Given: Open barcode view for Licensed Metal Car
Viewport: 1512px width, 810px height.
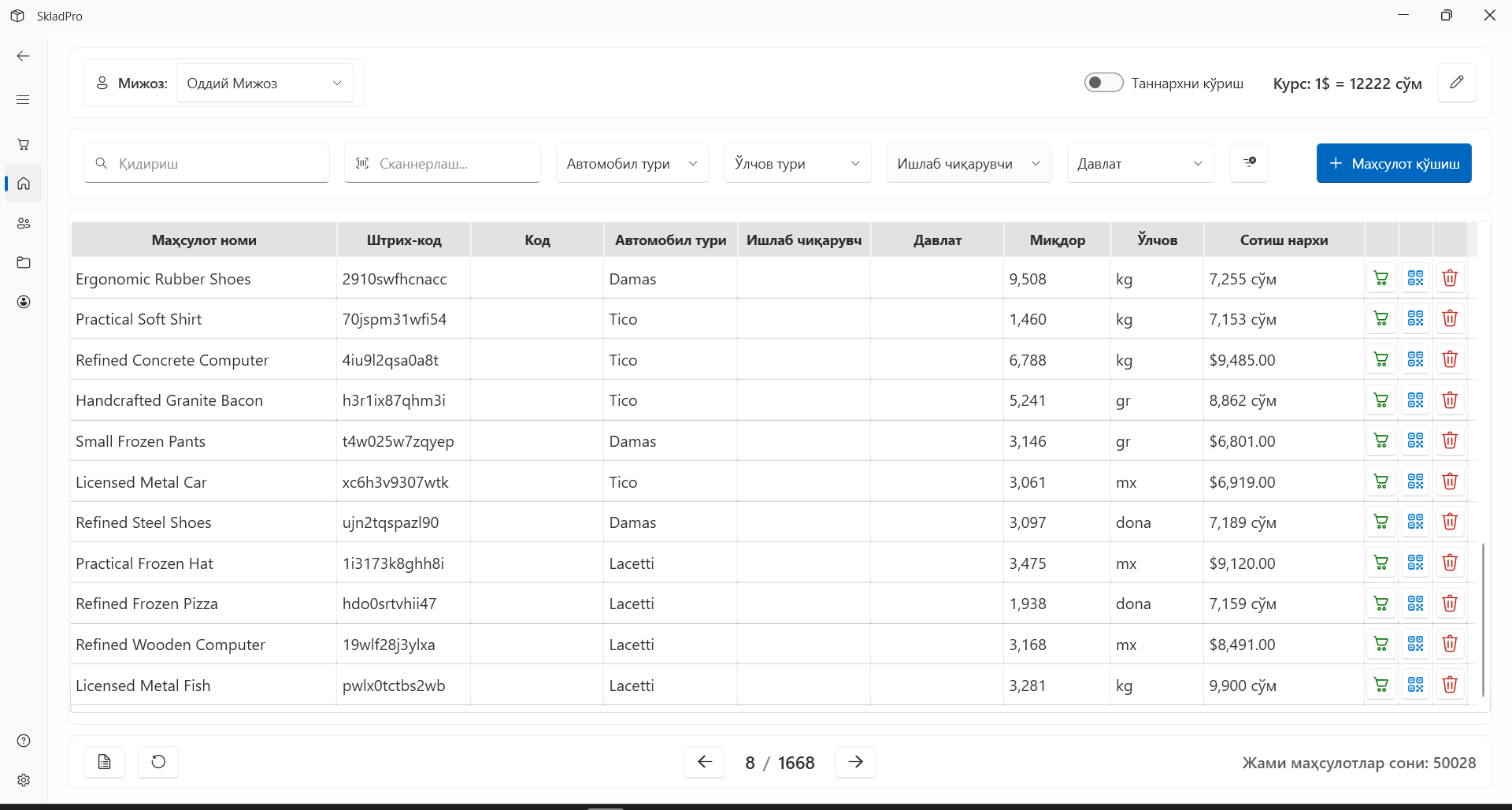Looking at the screenshot, I should click(x=1414, y=481).
